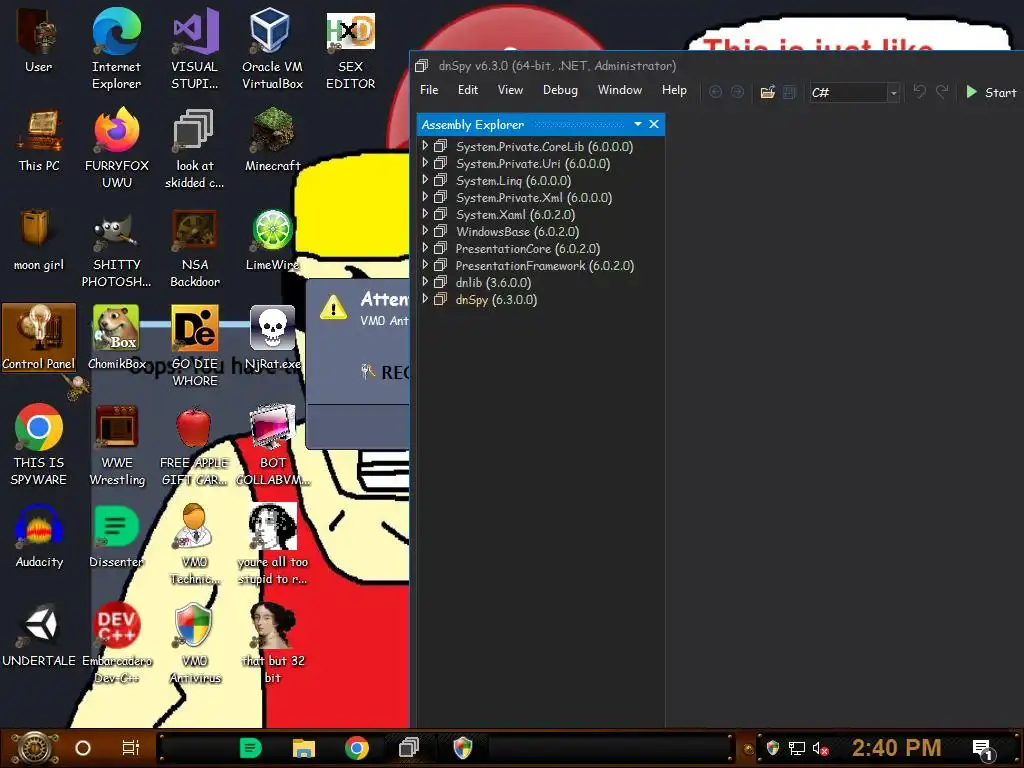Image resolution: width=1024 pixels, height=768 pixels.
Task: Open the Control Panel desktop icon
Action: (x=39, y=338)
